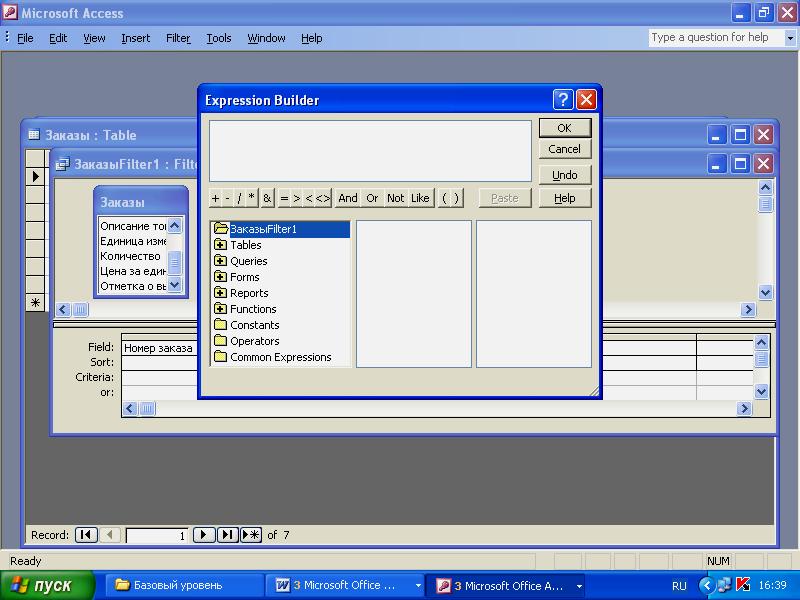Screen dimensions: 800x600
Task: Insert the minus operator
Action: pos(228,198)
